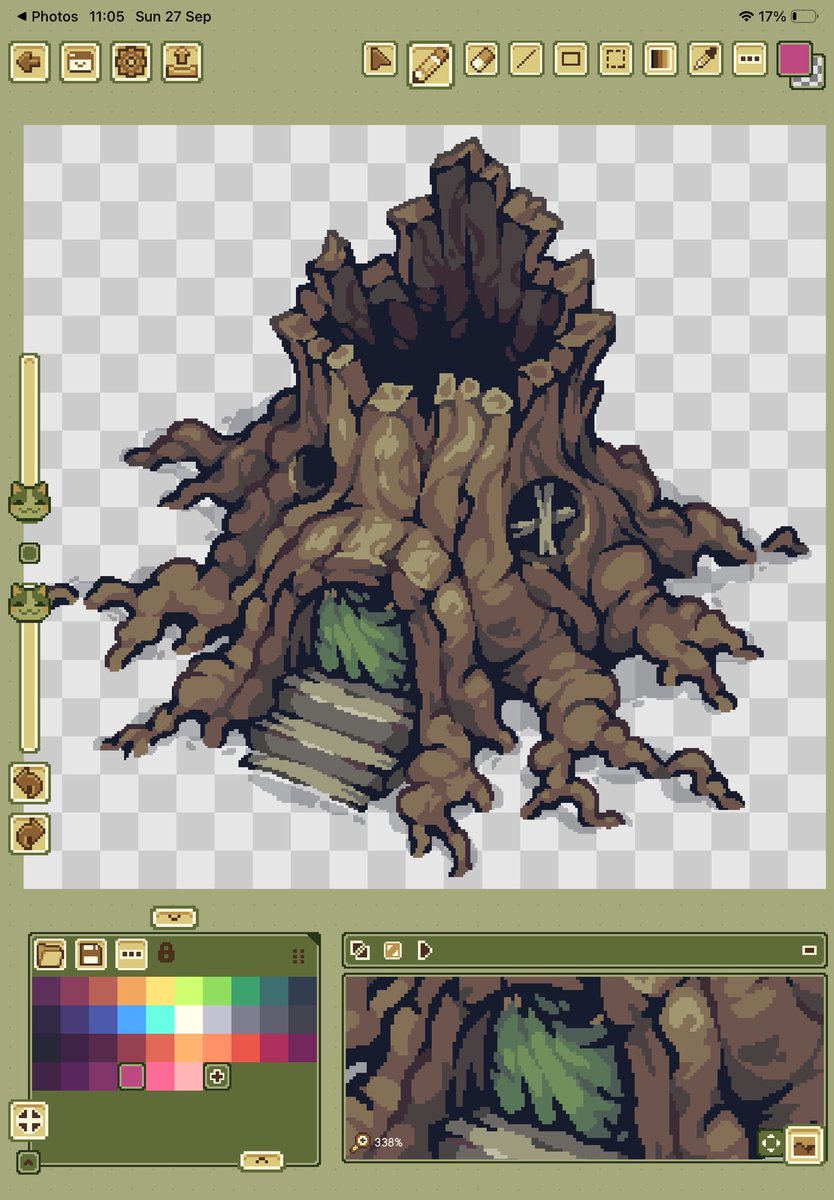The image size is (834, 1200).
Task: Return to Photos app via back link
Action: click(47, 17)
